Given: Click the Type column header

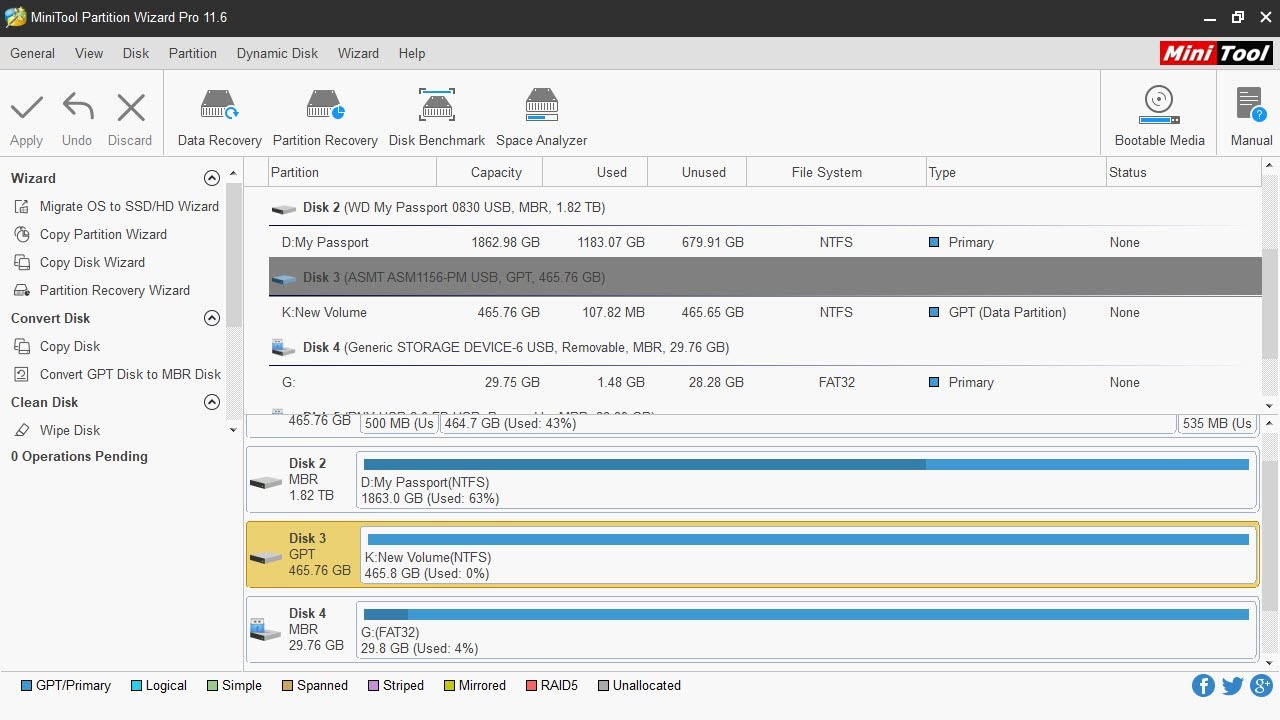Looking at the screenshot, I should coord(1016,172).
